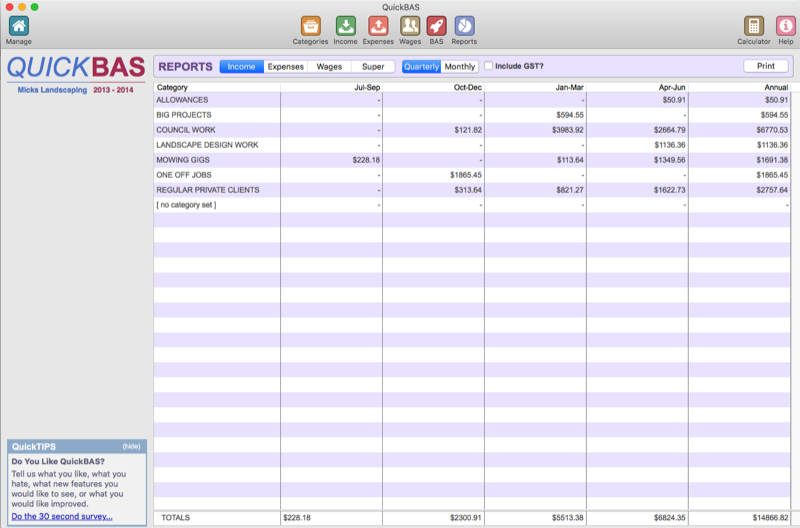
Task: Select Quarterly period view
Action: click(x=421, y=67)
